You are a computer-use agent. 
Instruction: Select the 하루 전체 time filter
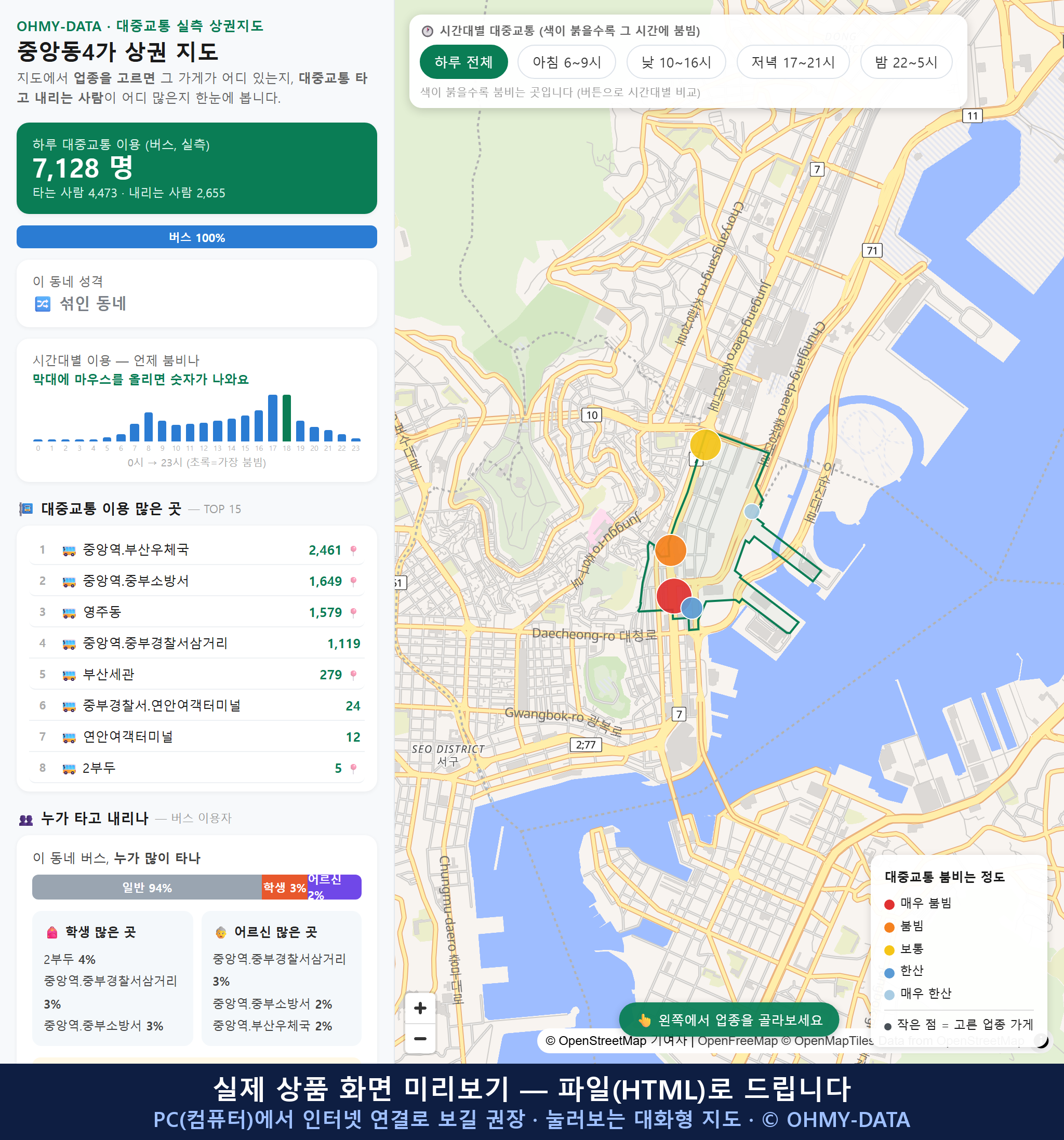(463, 62)
